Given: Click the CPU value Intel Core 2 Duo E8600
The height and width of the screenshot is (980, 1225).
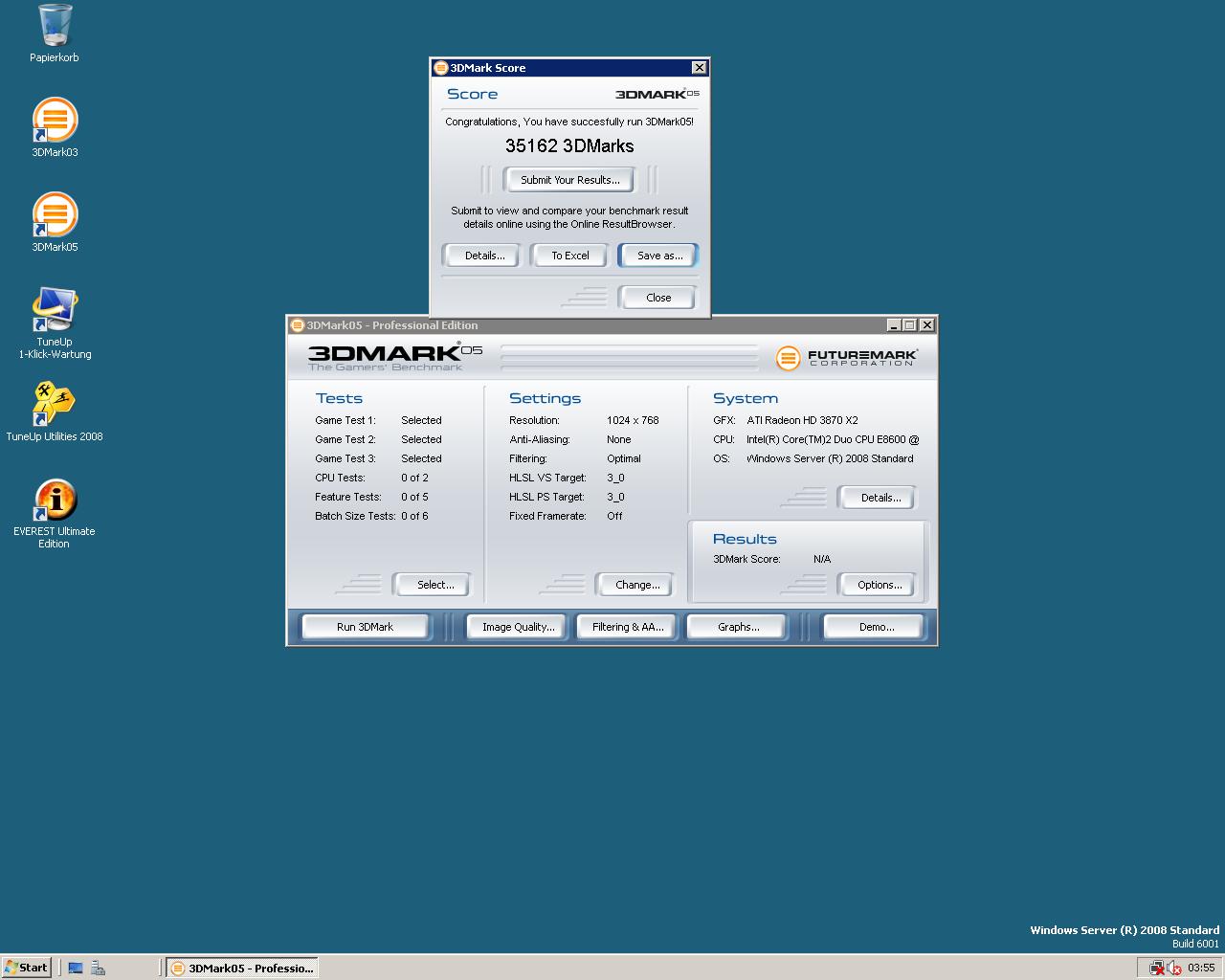Looking at the screenshot, I should tap(833, 439).
